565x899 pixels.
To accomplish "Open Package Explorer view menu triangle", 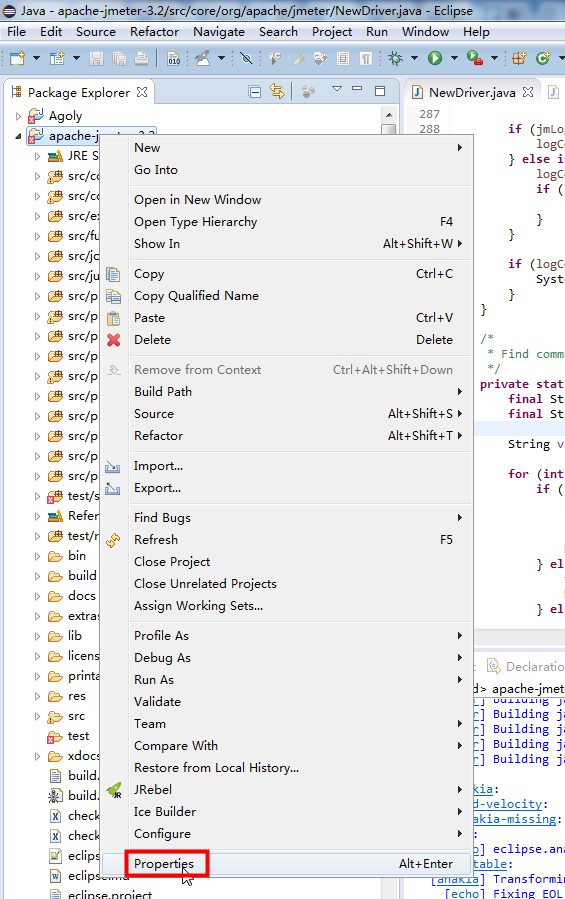I will point(337,89).
